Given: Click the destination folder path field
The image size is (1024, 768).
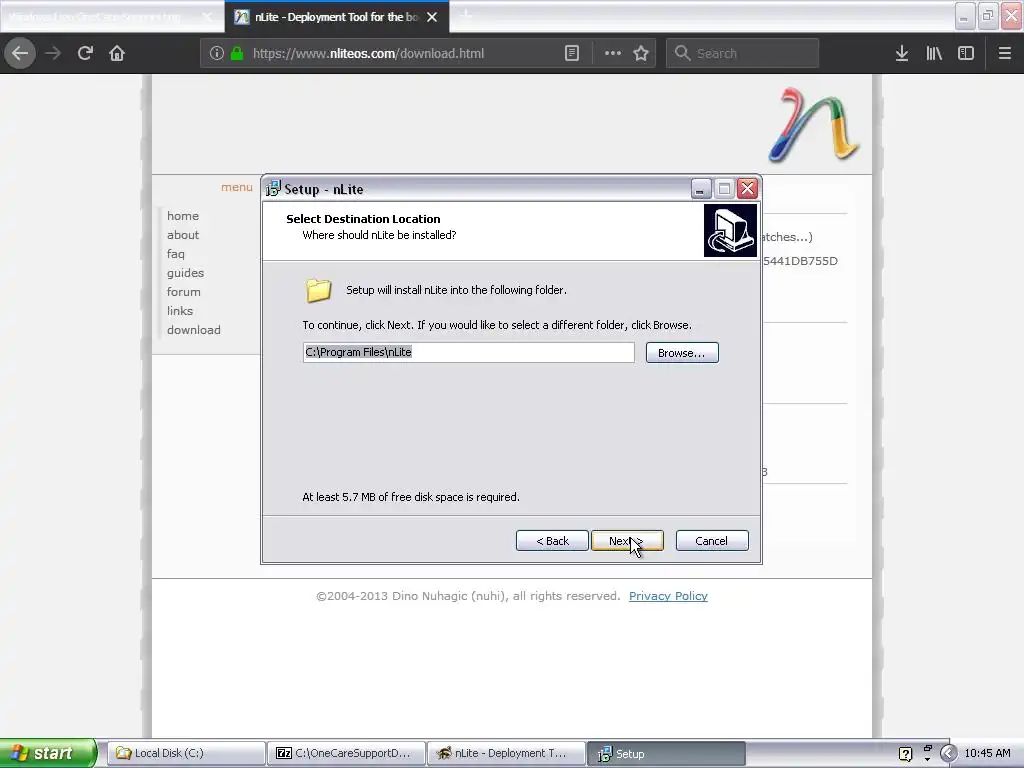Looking at the screenshot, I should pos(468,352).
